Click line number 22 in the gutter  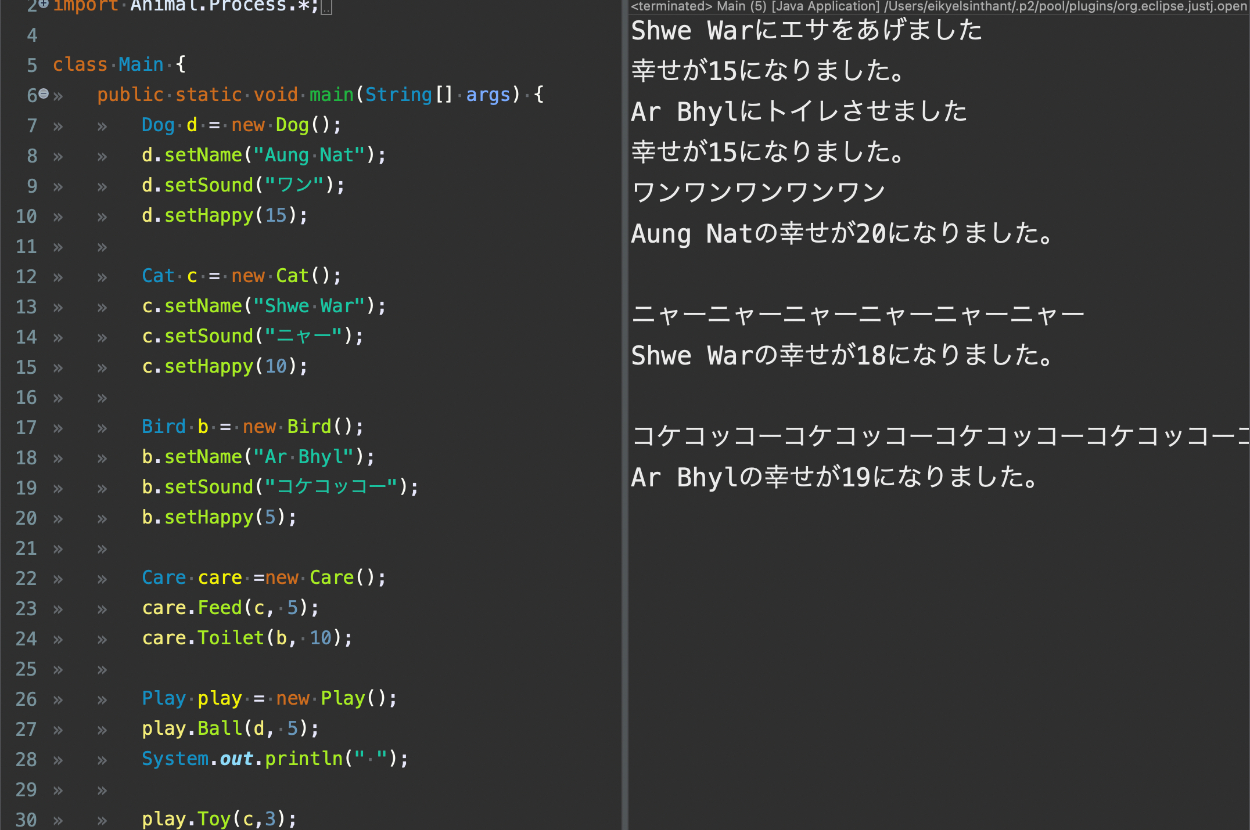(x=26, y=578)
